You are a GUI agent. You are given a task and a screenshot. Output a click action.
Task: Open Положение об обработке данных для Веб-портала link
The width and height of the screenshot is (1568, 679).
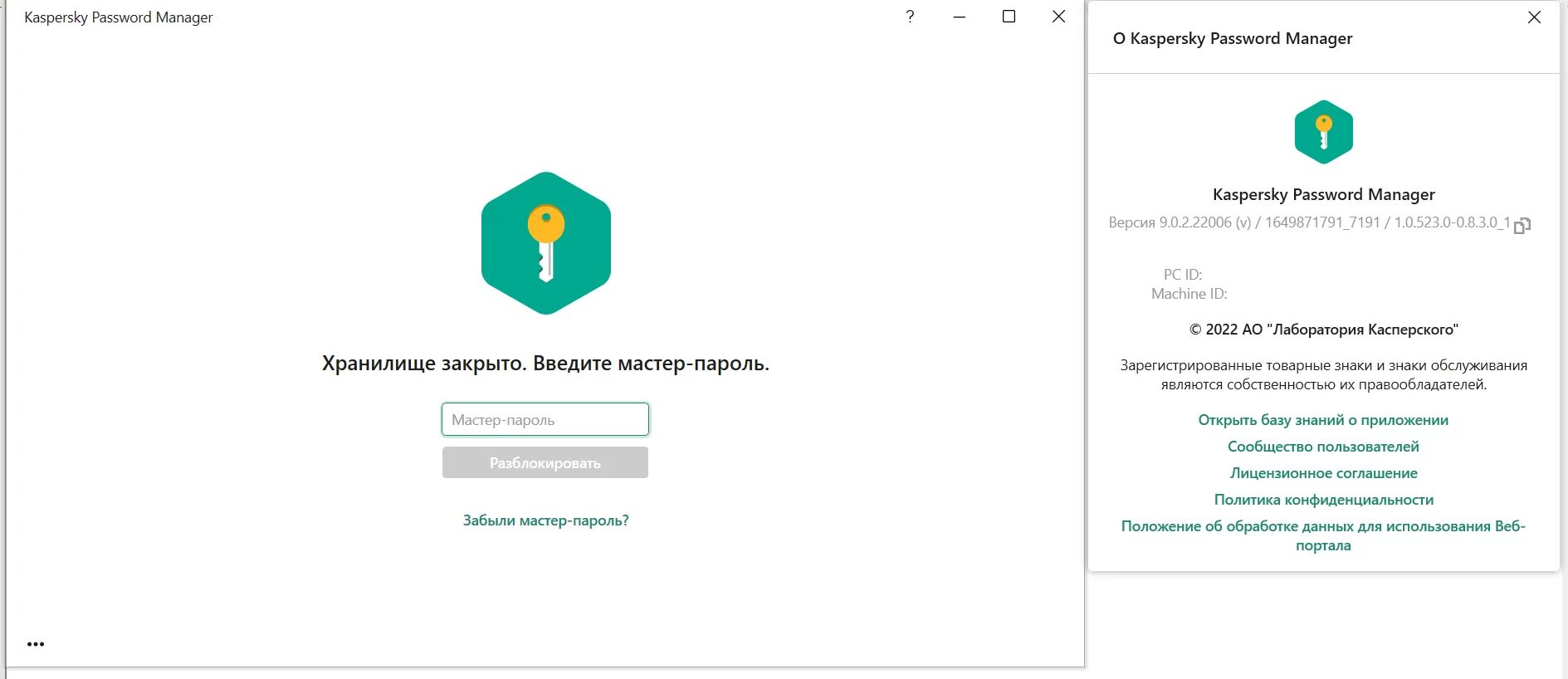1323,535
